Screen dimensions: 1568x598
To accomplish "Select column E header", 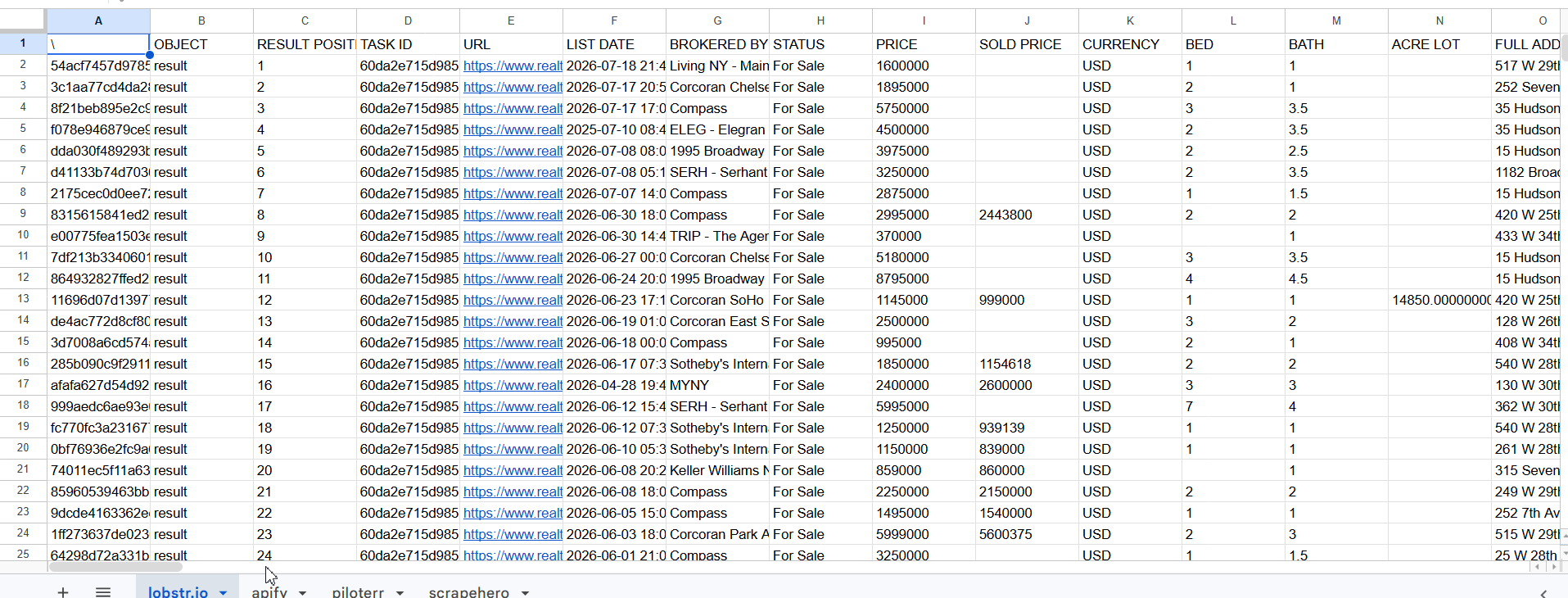I will (511, 20).
